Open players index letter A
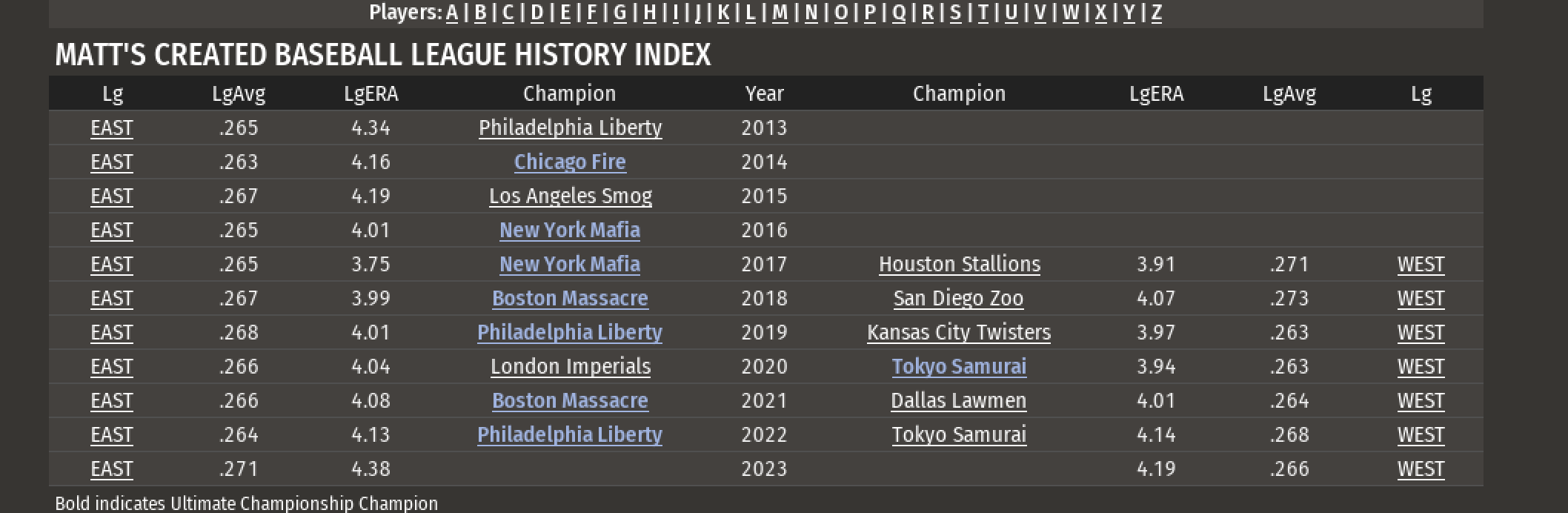Image resolution: width=1568 pixels, height=513 pixels. (x=451, y=13)
